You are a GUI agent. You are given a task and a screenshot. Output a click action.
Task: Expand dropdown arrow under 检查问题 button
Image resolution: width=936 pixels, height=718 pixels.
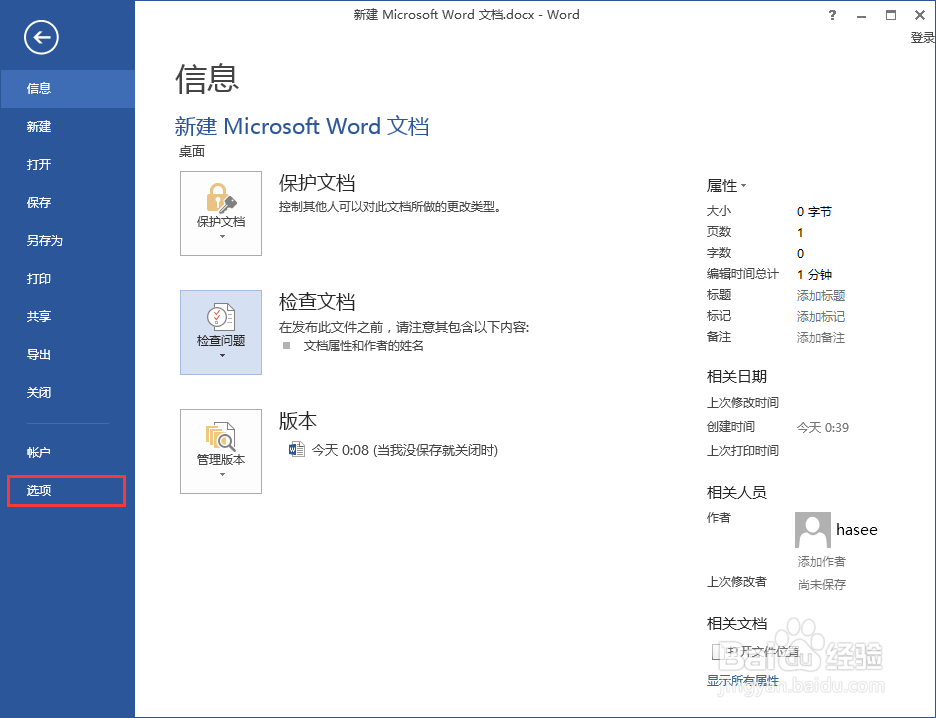click(x=222, y=356)
